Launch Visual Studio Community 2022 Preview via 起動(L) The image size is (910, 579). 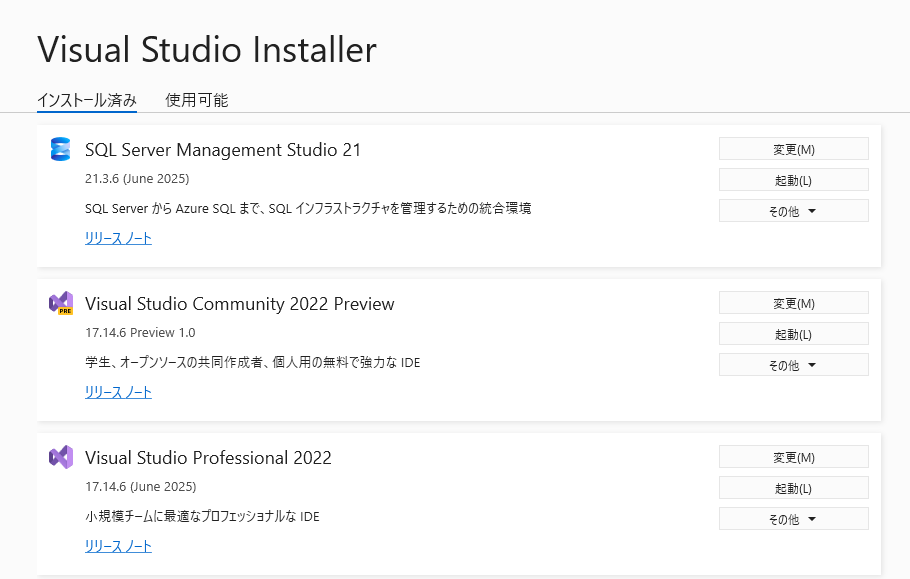click(x=793, y=334)
